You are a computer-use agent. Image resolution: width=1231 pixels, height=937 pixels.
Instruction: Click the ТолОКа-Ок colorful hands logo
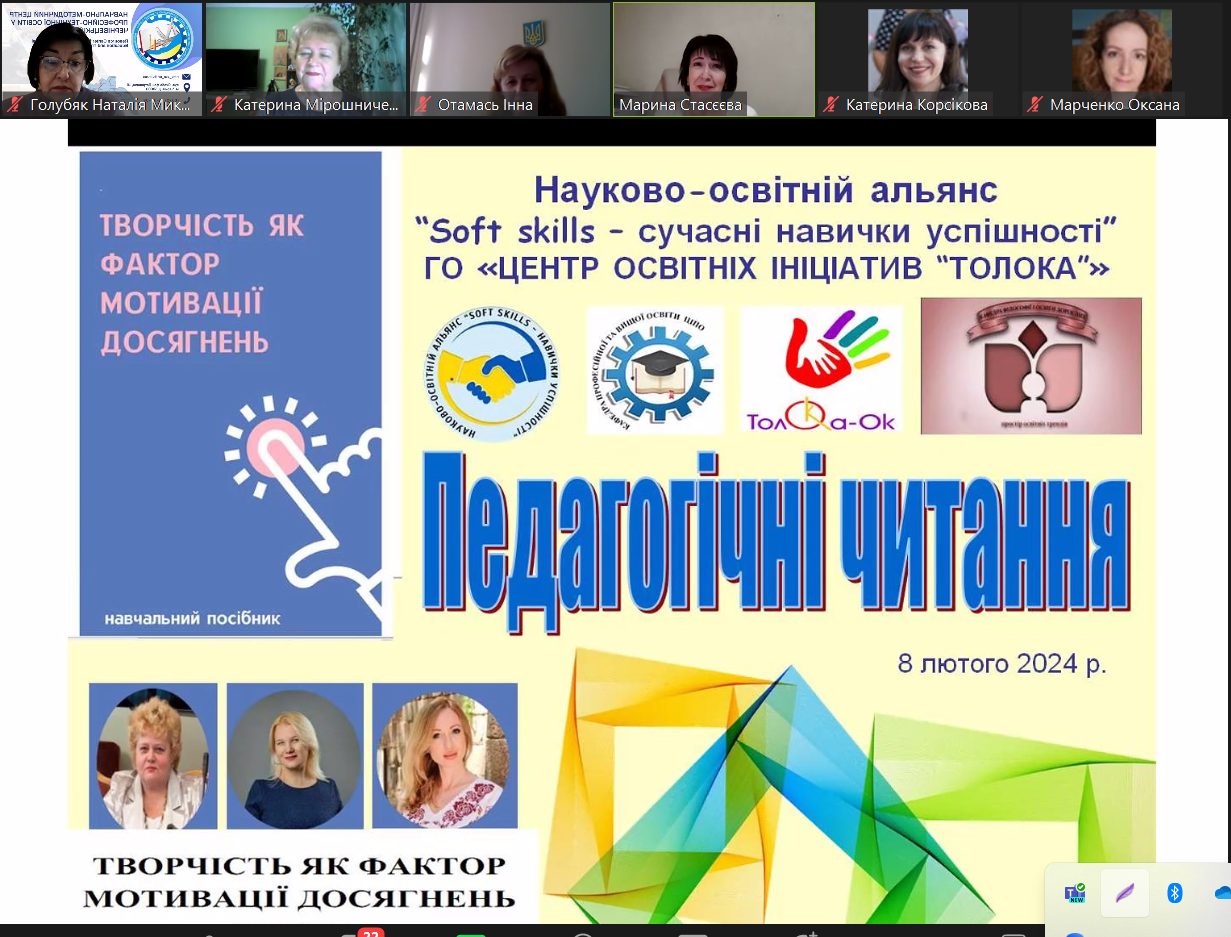[x=821, y=369]
